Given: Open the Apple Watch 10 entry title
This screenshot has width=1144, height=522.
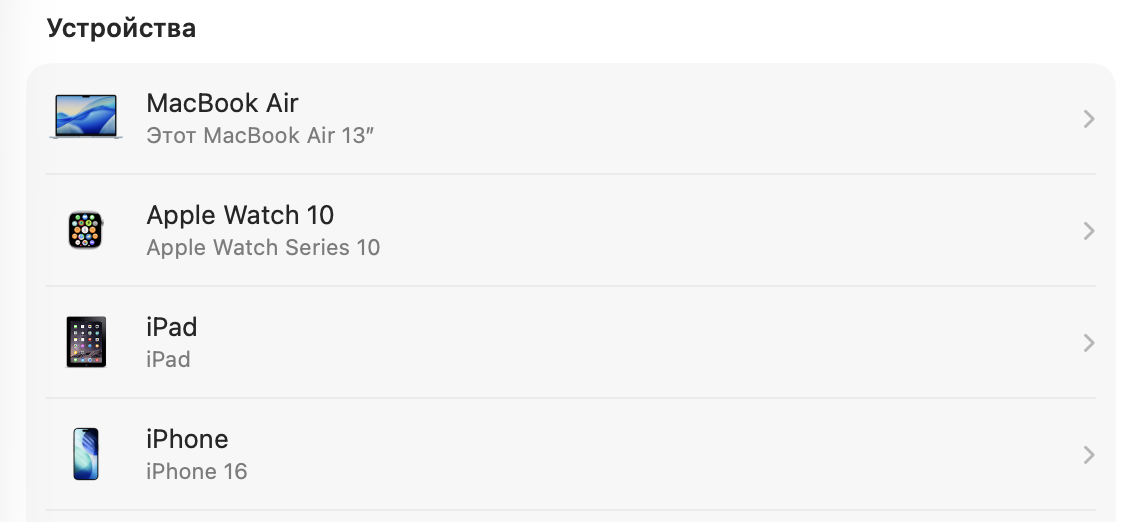Looking at the screenshot, I should pyautogui.click(x=240, y=215).
